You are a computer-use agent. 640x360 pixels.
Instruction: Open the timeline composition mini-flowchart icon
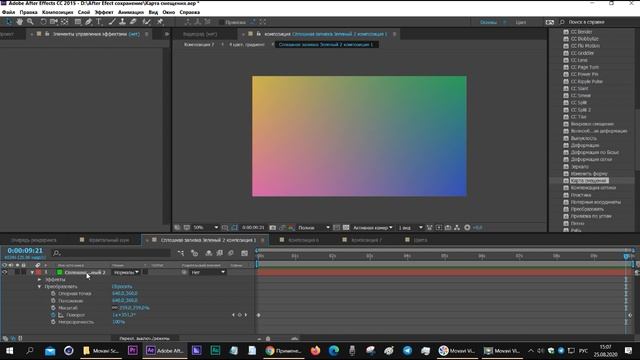coord(181,253)
